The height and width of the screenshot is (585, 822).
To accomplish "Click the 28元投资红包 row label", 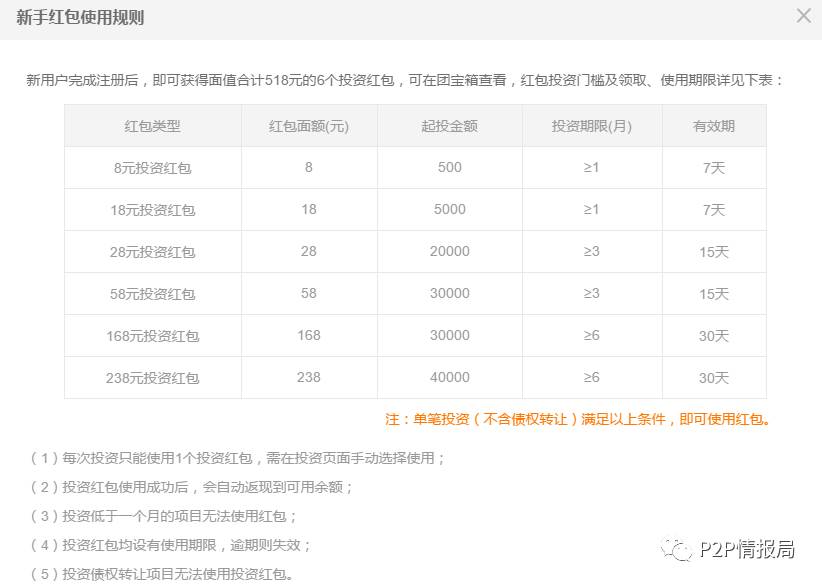I will [153, 252].
